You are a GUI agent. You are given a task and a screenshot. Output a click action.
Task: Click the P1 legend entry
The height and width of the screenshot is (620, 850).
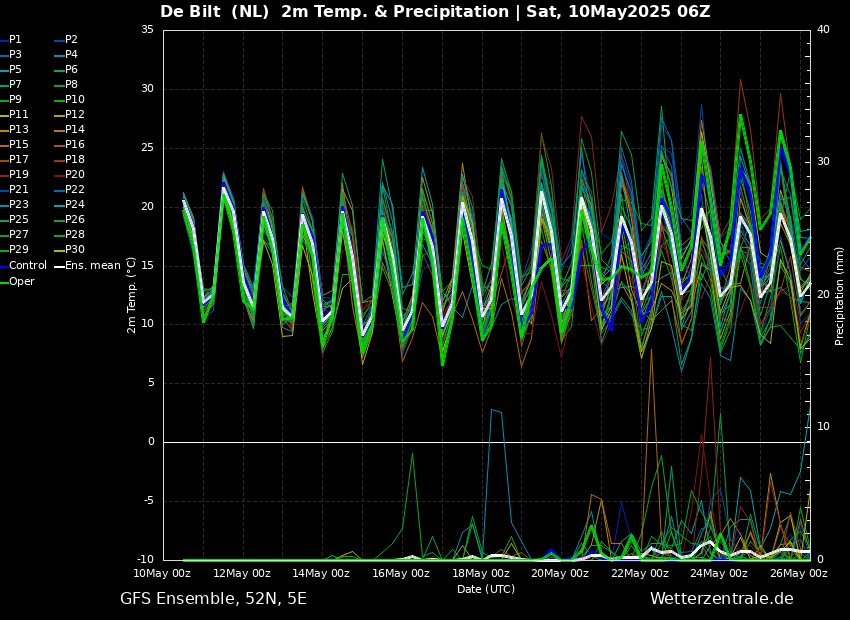pyautogui.click(x=15, y=40)
